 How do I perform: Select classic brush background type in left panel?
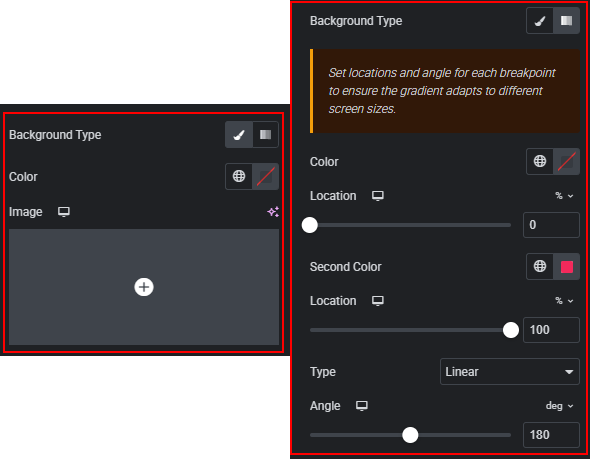click(x=239, y=135)
